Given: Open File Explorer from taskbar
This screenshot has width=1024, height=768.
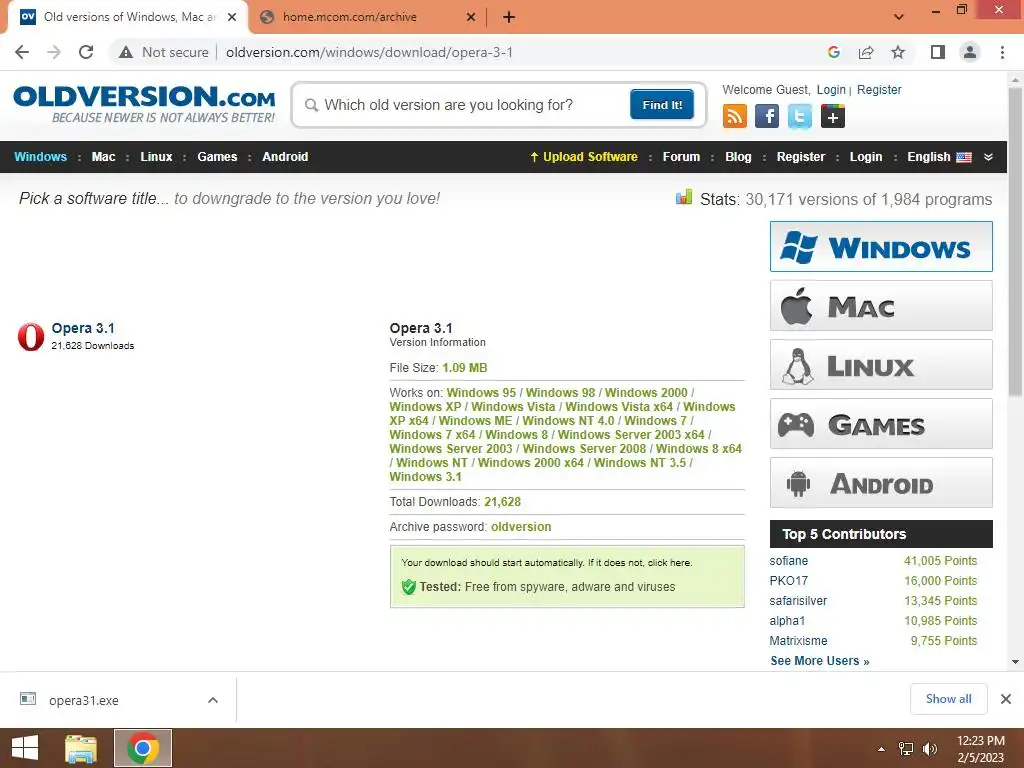Looking at the screenshot, I should coord(81,748).
